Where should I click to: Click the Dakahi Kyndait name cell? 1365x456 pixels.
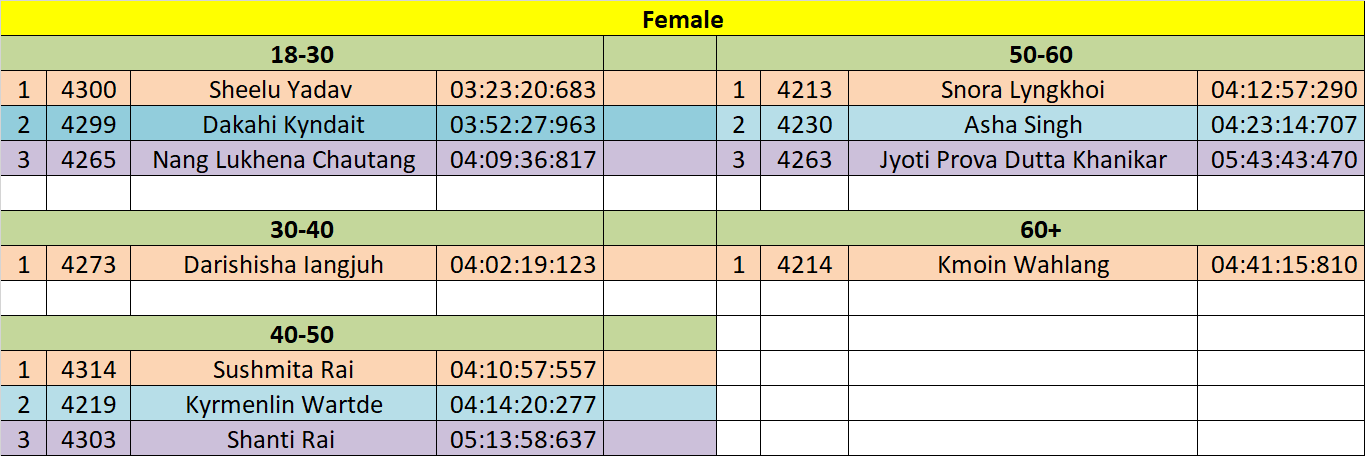[283, 125]
